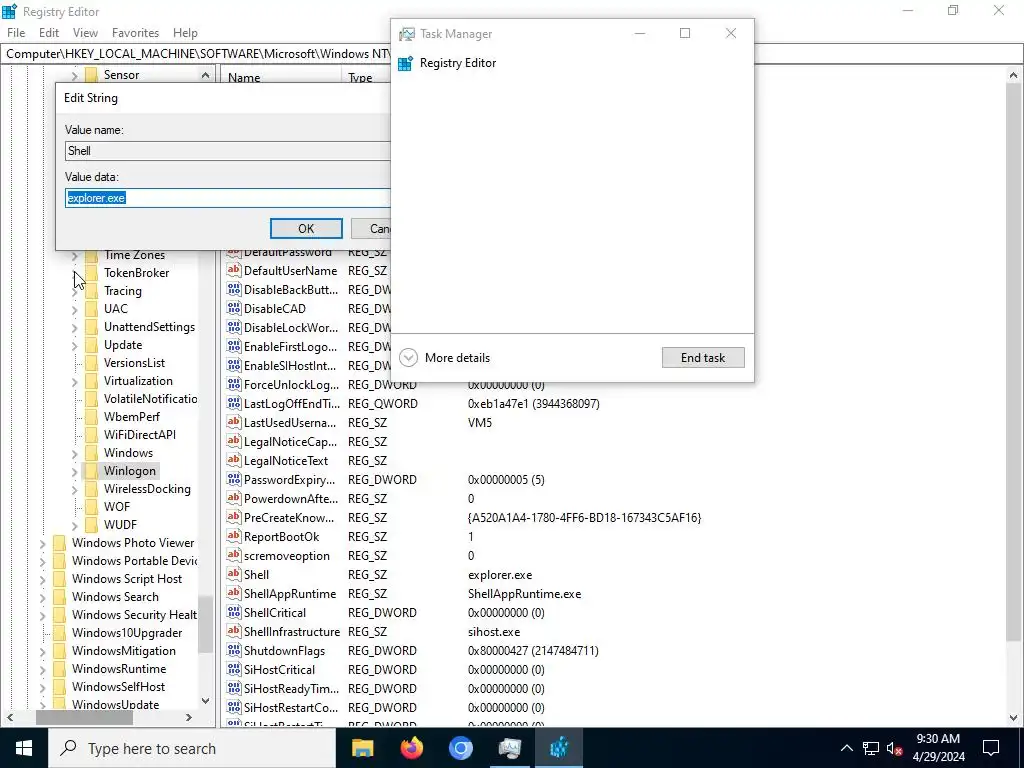The height and width of the screenshot is (768, 1024).
Task: Click the Value name field showing Shell
Action: [x=228, y=151]
